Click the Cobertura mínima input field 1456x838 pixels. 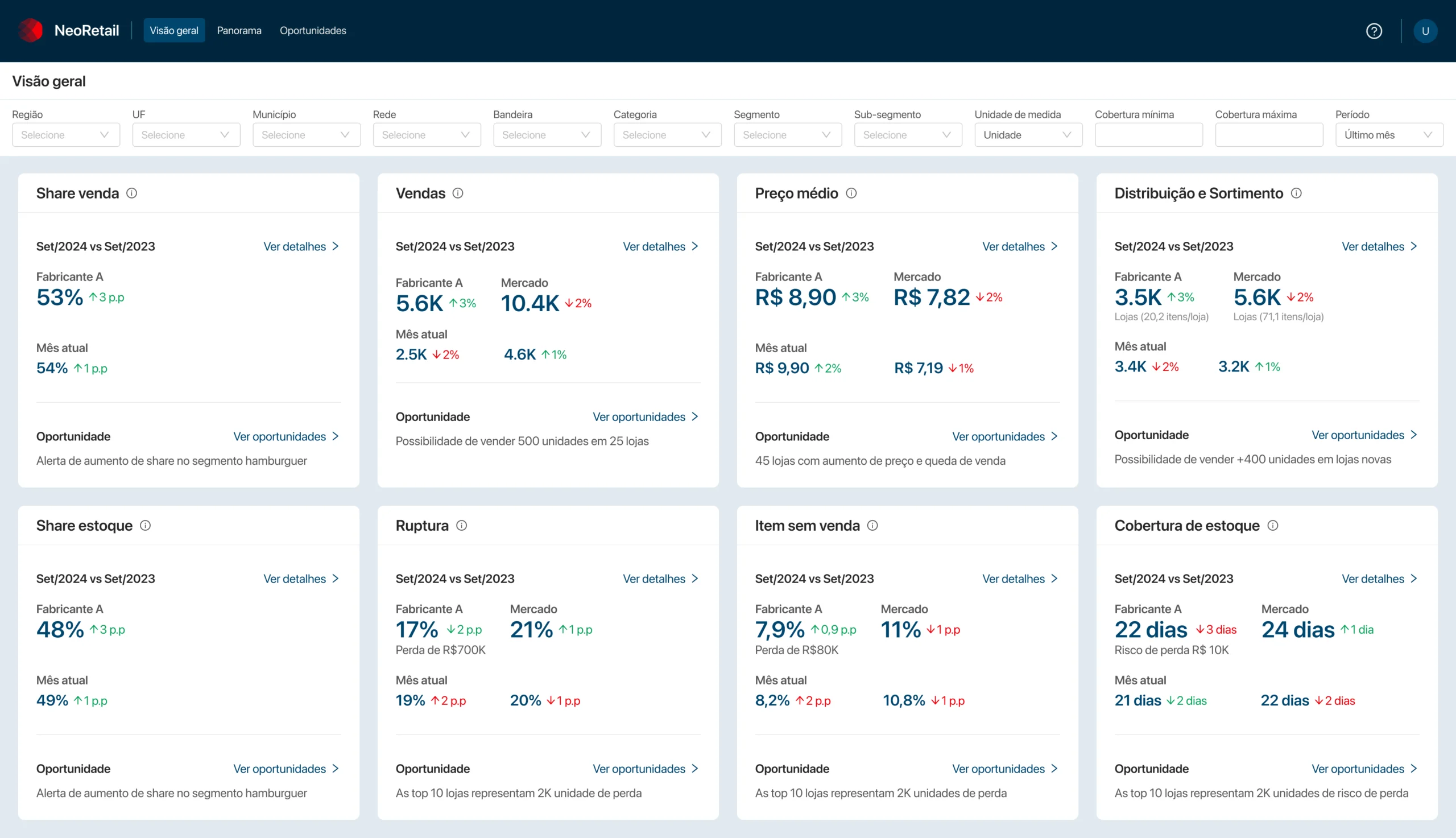click(1148, 135)
